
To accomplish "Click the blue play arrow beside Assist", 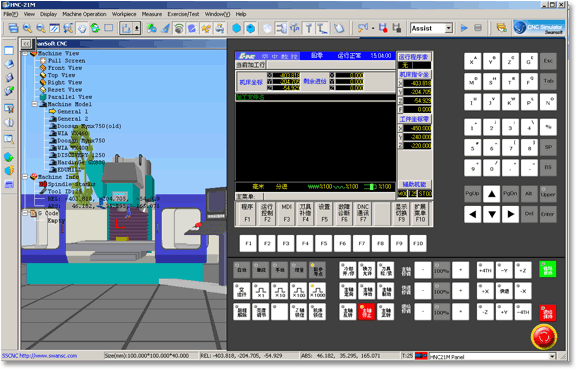I will (464, 28).
